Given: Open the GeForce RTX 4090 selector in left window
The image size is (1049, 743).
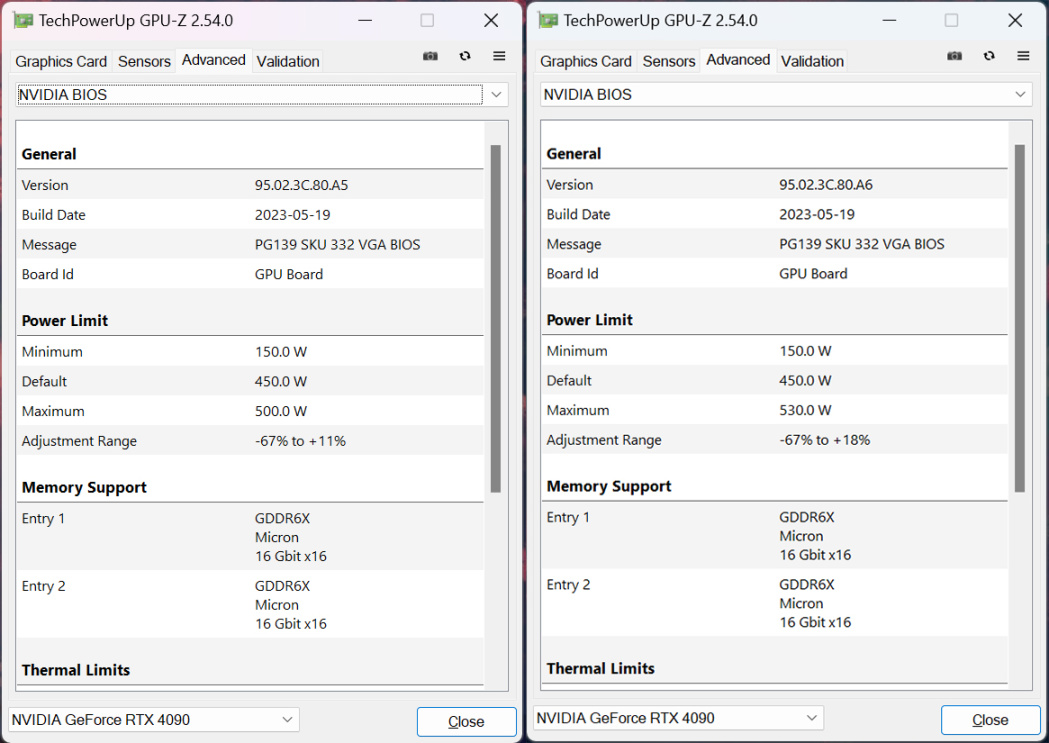Looking at the screenshot, I should tap(154, 720).
